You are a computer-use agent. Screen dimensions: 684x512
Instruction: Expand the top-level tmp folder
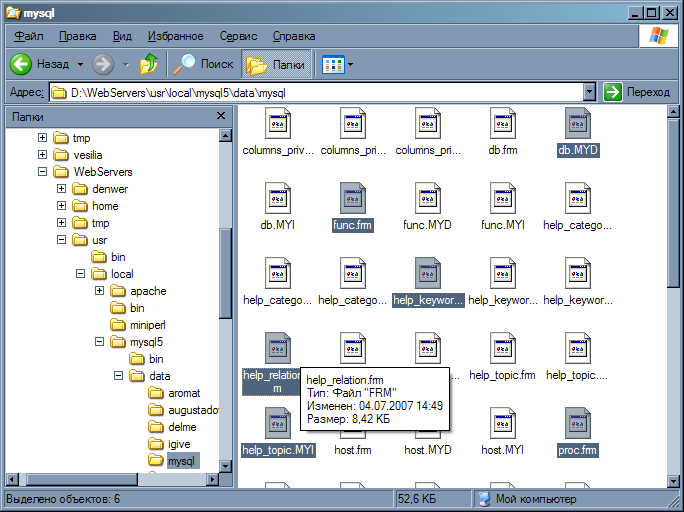tap(42, 138)
